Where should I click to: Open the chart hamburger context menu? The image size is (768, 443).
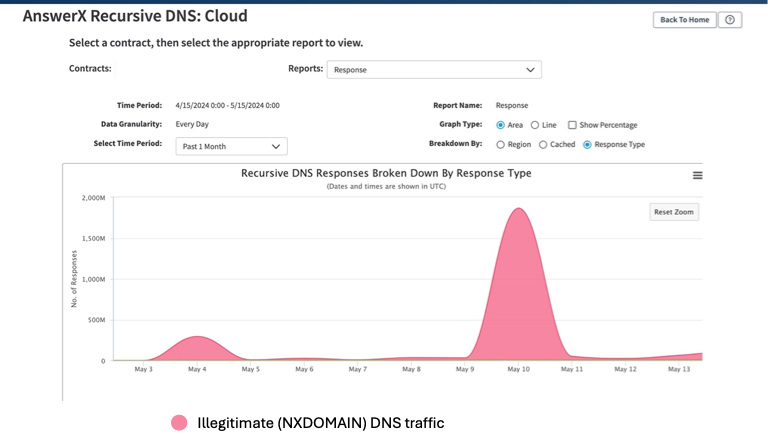697,175
